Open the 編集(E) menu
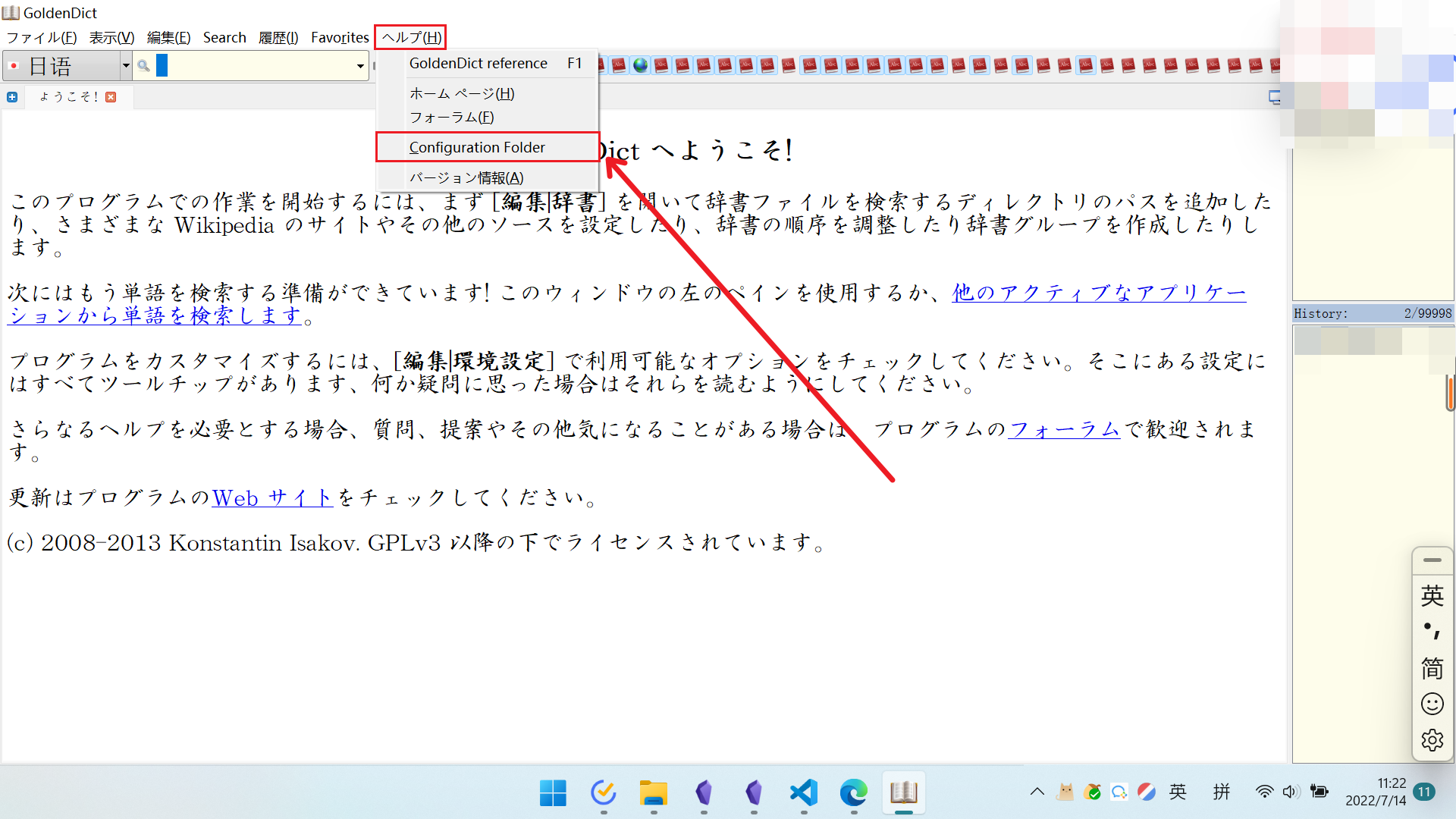 coord(168,37)
